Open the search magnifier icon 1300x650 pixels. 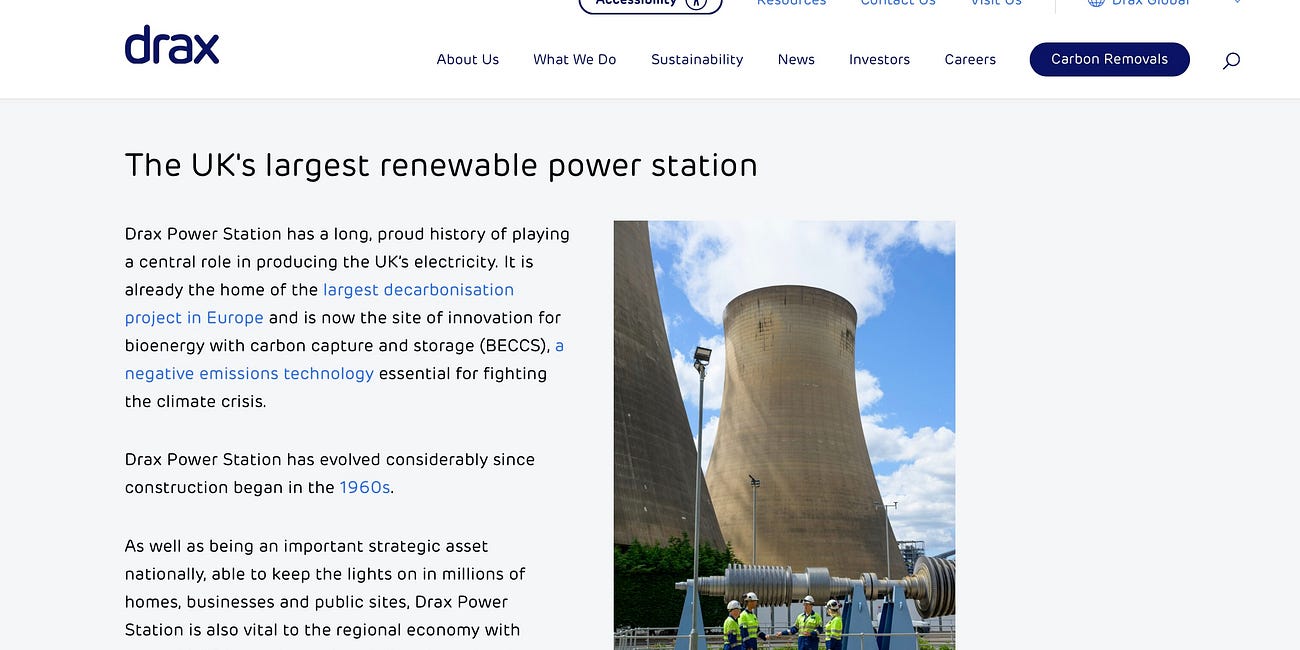pos(1231,60)
